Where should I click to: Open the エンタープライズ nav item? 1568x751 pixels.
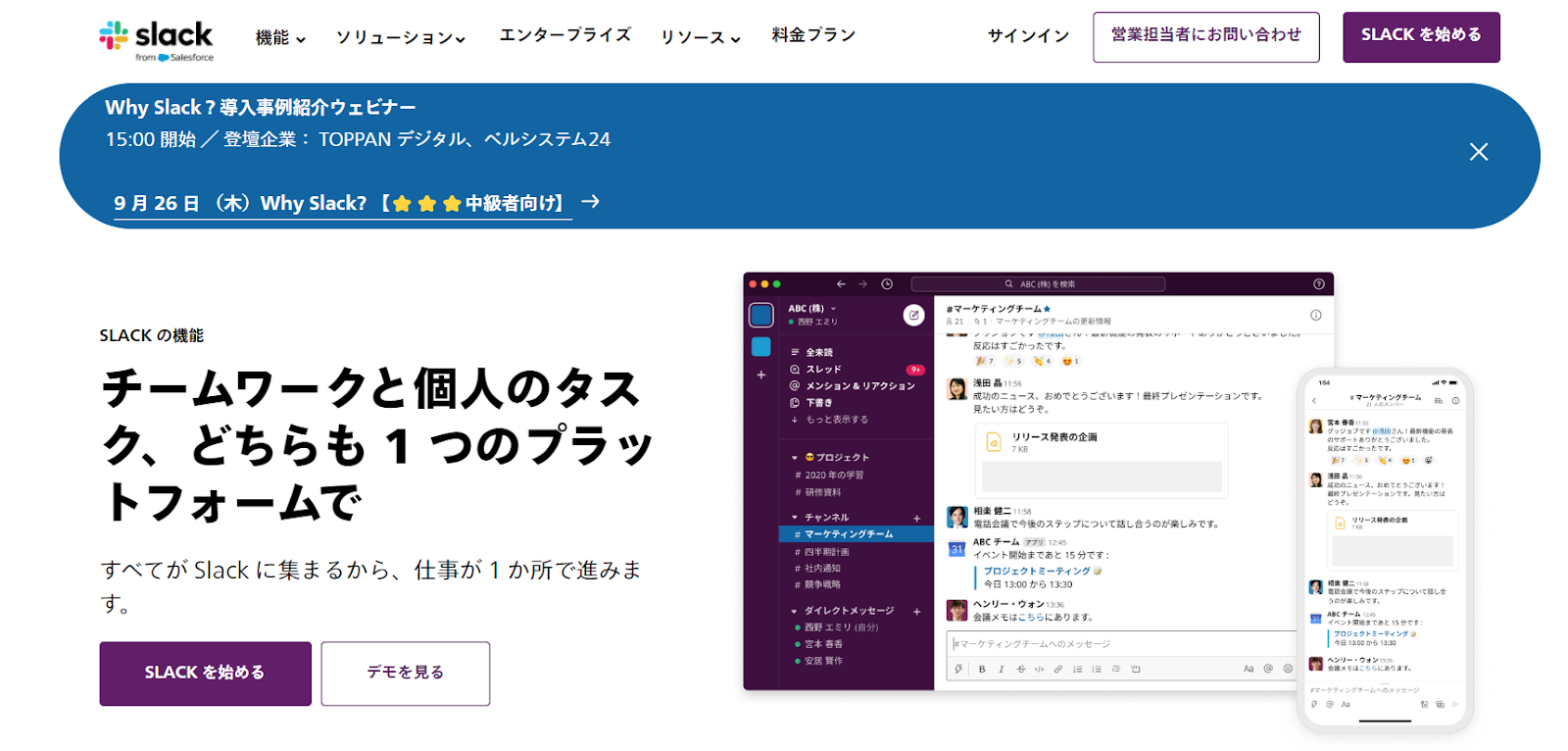565,35
